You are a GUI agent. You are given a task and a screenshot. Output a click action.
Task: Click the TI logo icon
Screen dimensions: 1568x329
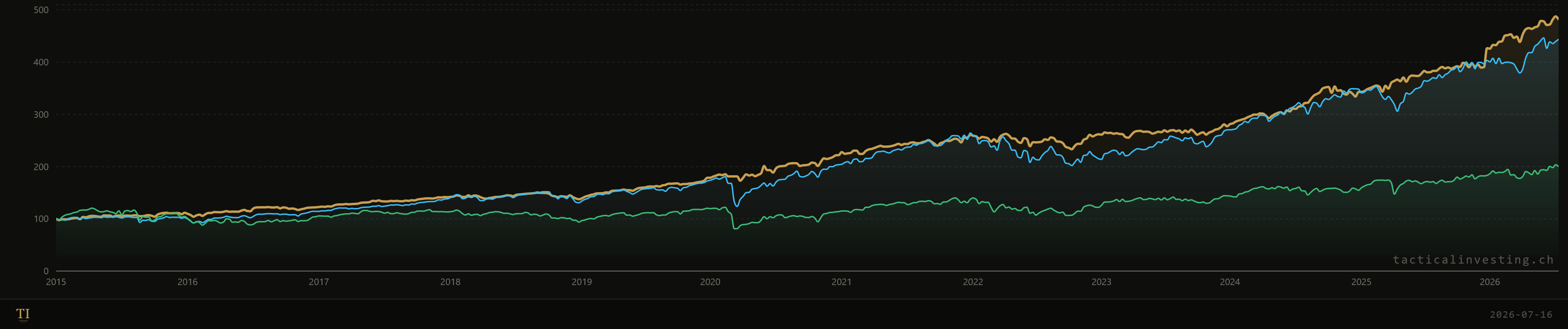(23, 314)
